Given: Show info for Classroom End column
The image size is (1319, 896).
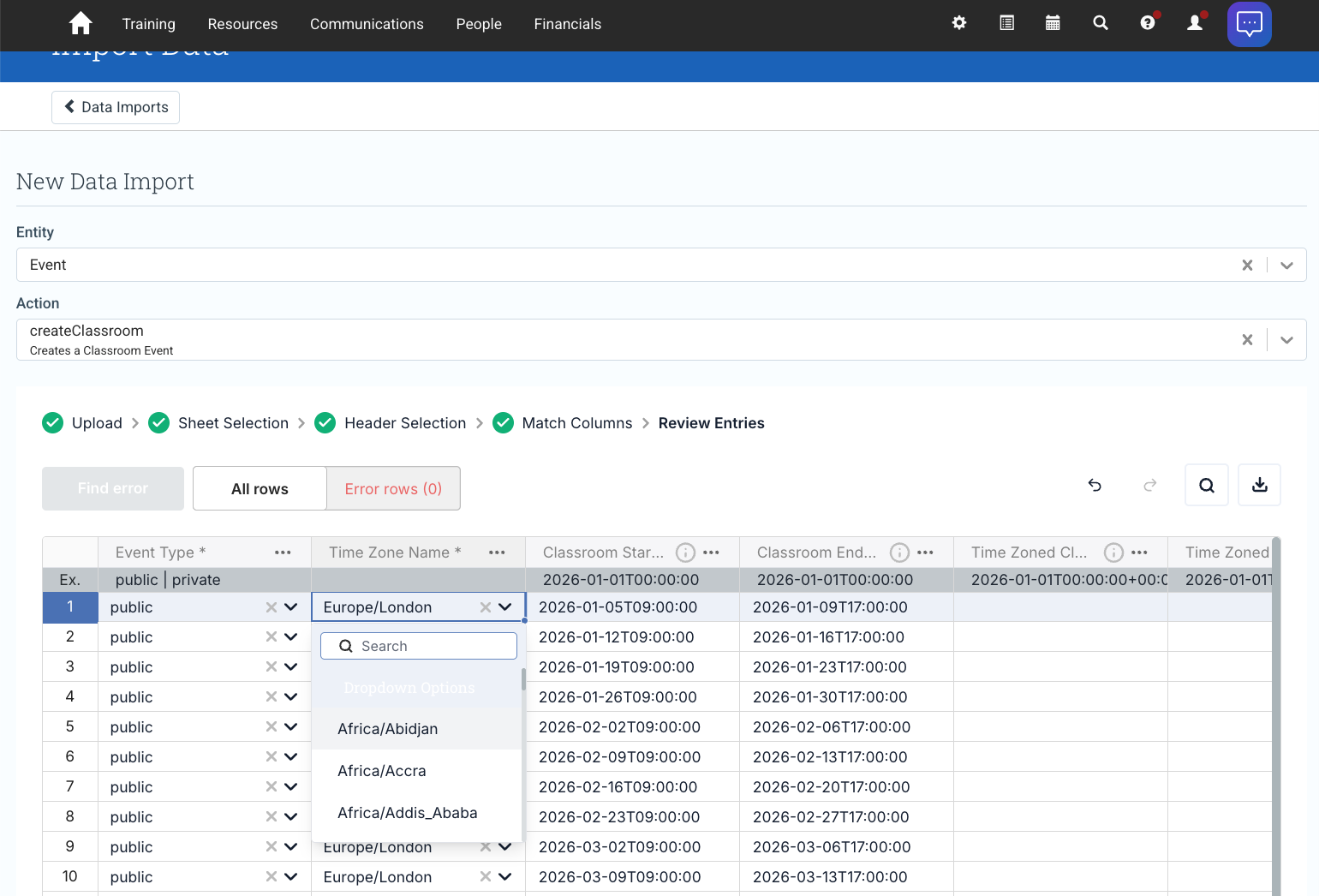Looking at the screenshot, I should tap(899, 553).
